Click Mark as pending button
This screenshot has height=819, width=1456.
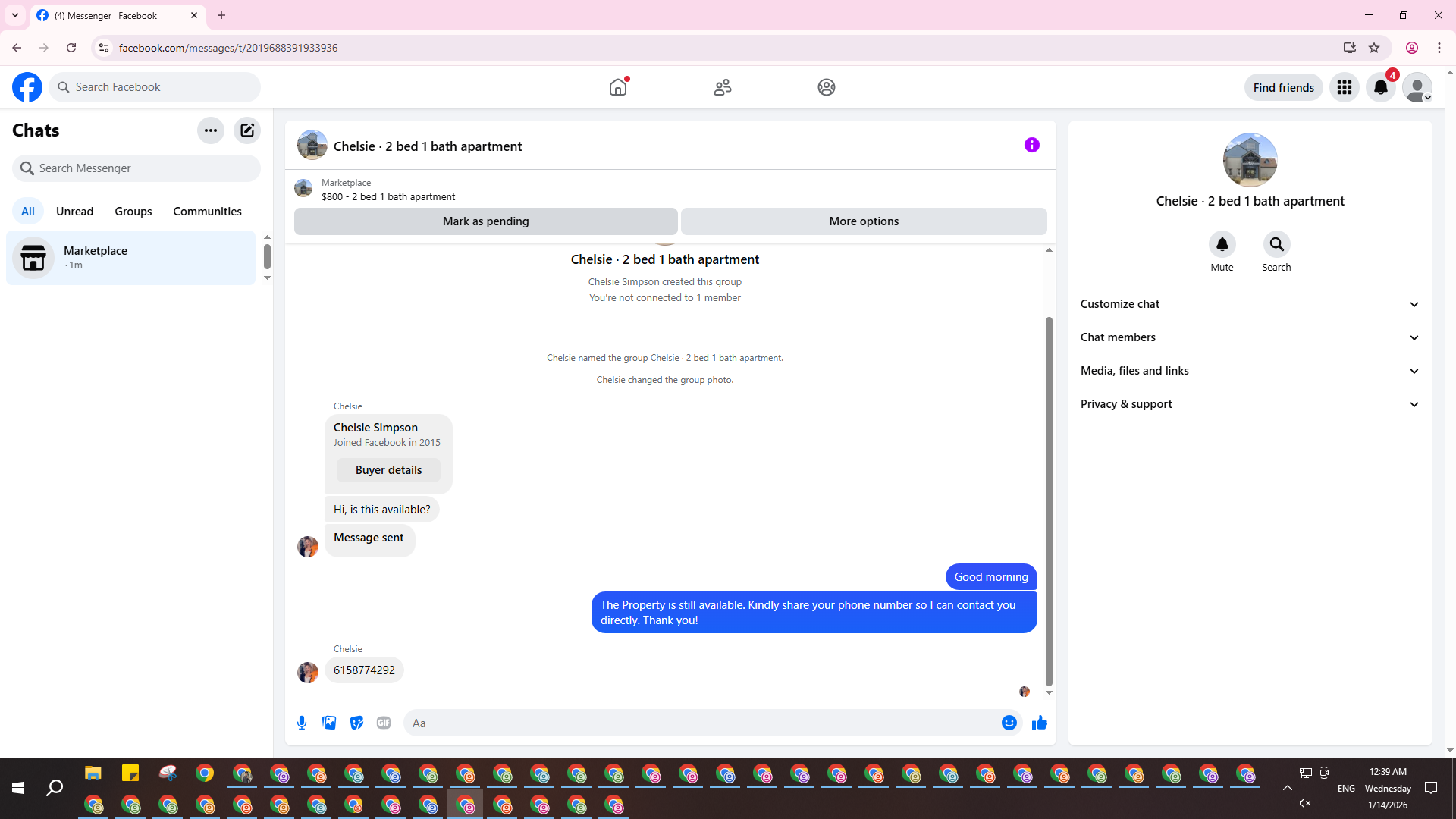[x=485, y=221]
